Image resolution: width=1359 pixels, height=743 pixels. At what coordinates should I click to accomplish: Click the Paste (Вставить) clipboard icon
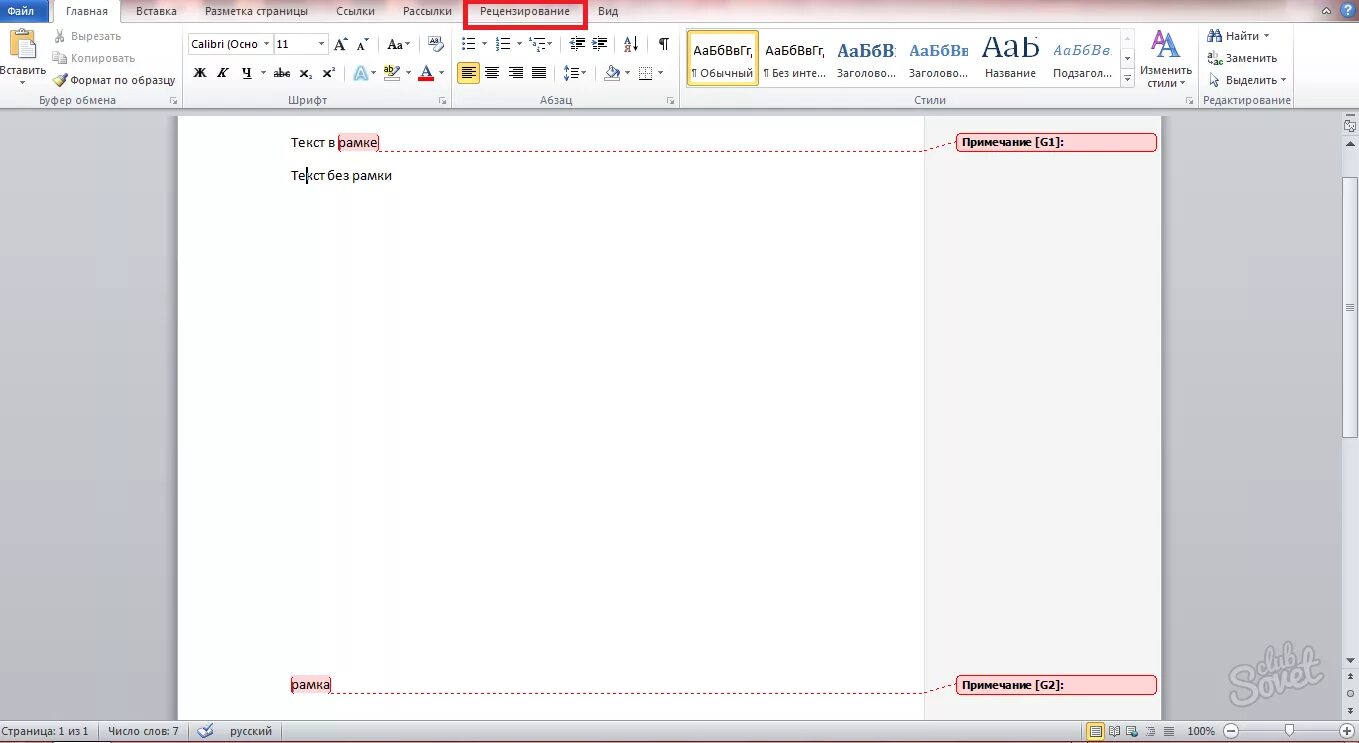click(22, 46)
